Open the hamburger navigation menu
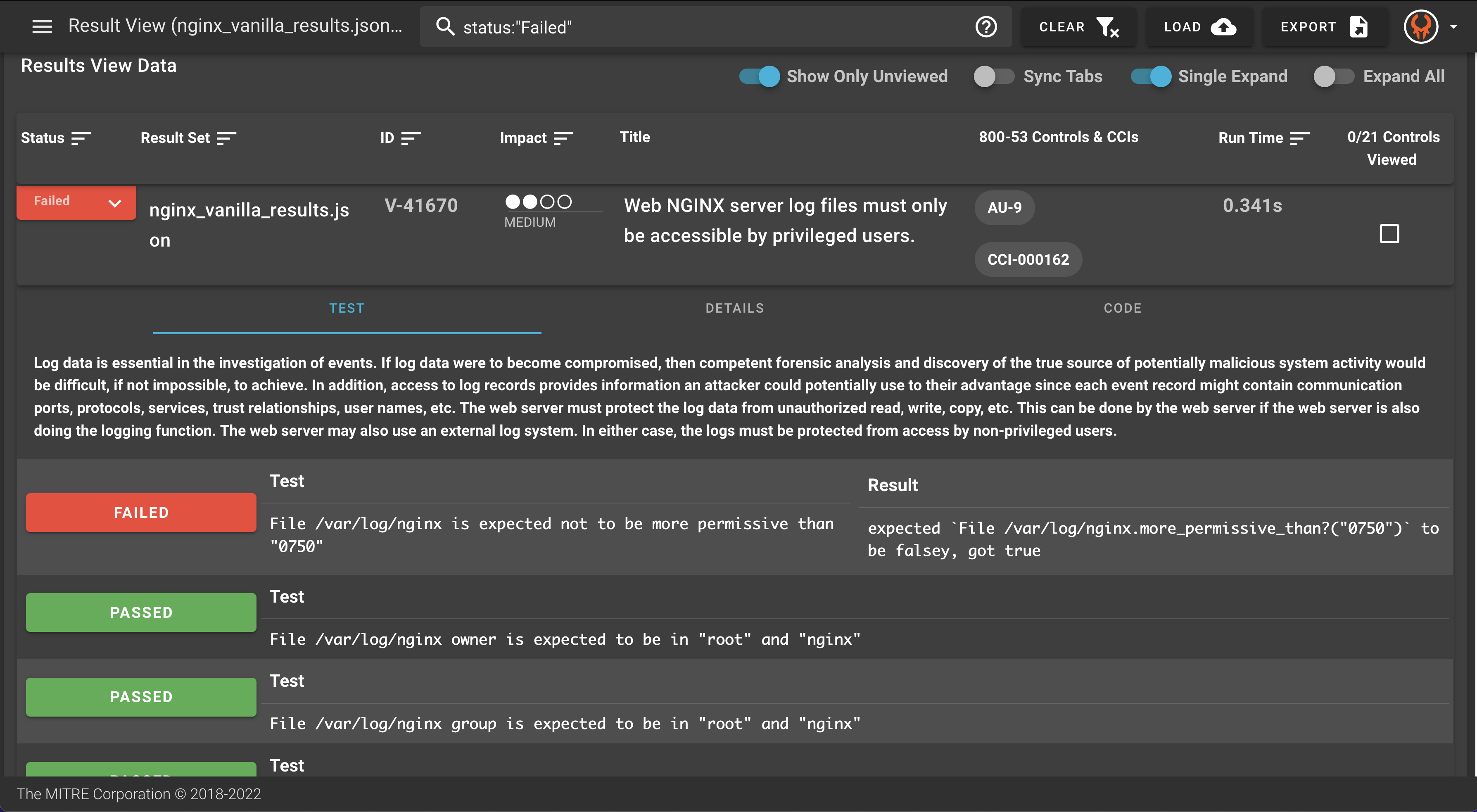1477x812 pixels. pos(42,26)
